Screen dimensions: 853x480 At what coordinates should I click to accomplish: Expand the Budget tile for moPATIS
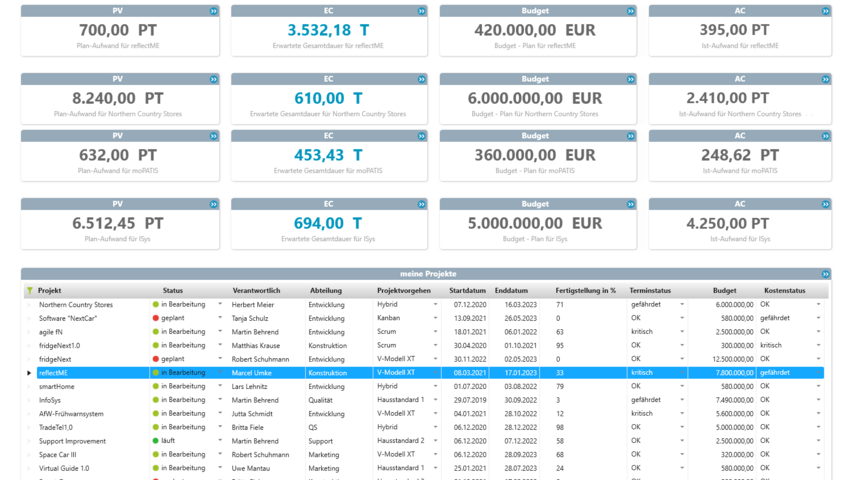click(x=631, y=136)
